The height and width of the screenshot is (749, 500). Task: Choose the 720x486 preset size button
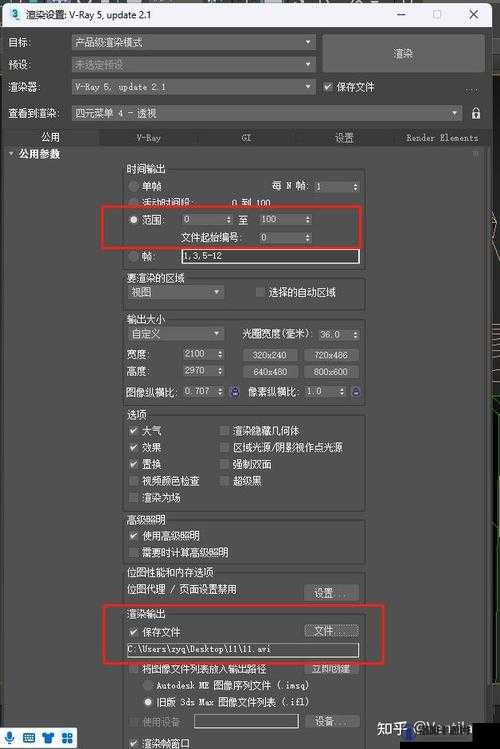330,355
